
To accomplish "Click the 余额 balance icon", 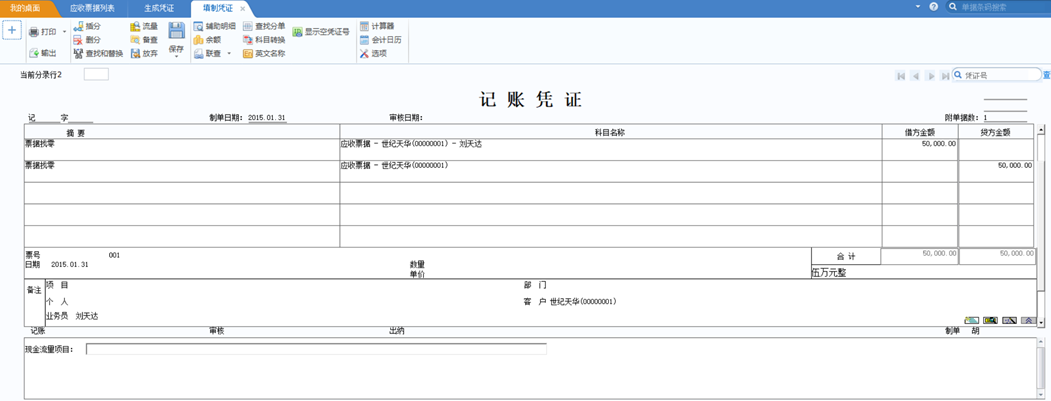I will [x=207, y=40].
